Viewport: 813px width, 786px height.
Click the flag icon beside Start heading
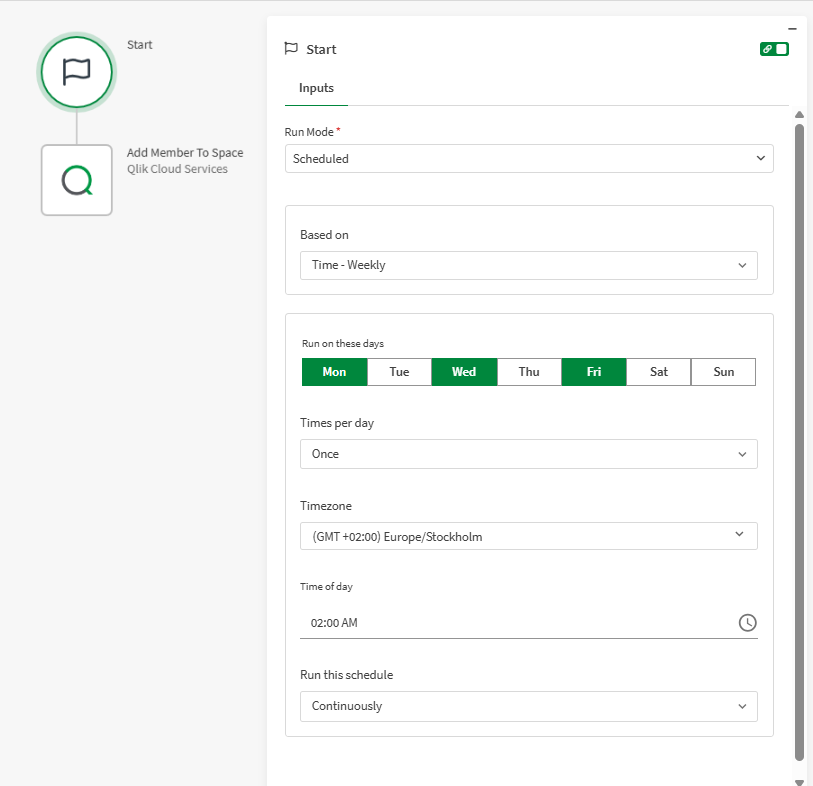(x=291, y=49)
